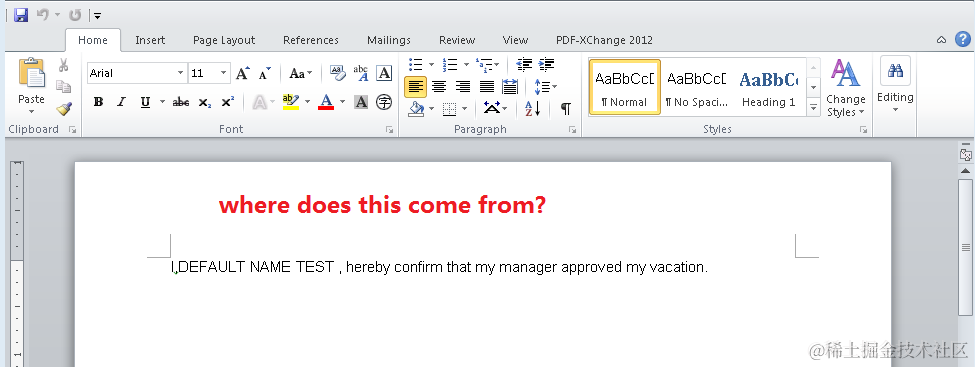Decrease paragraph indent
The width and height of the screenshot is (975, 367).
(x=524, y=65)
